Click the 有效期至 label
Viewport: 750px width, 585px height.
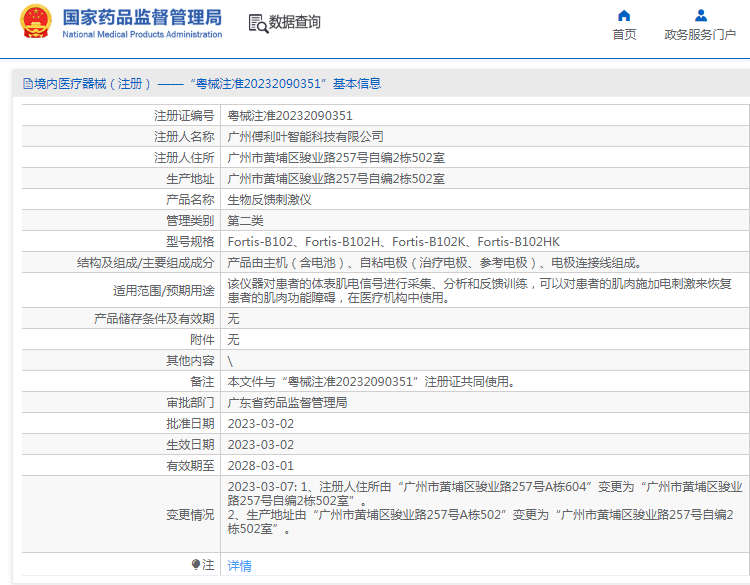point(190,466)
